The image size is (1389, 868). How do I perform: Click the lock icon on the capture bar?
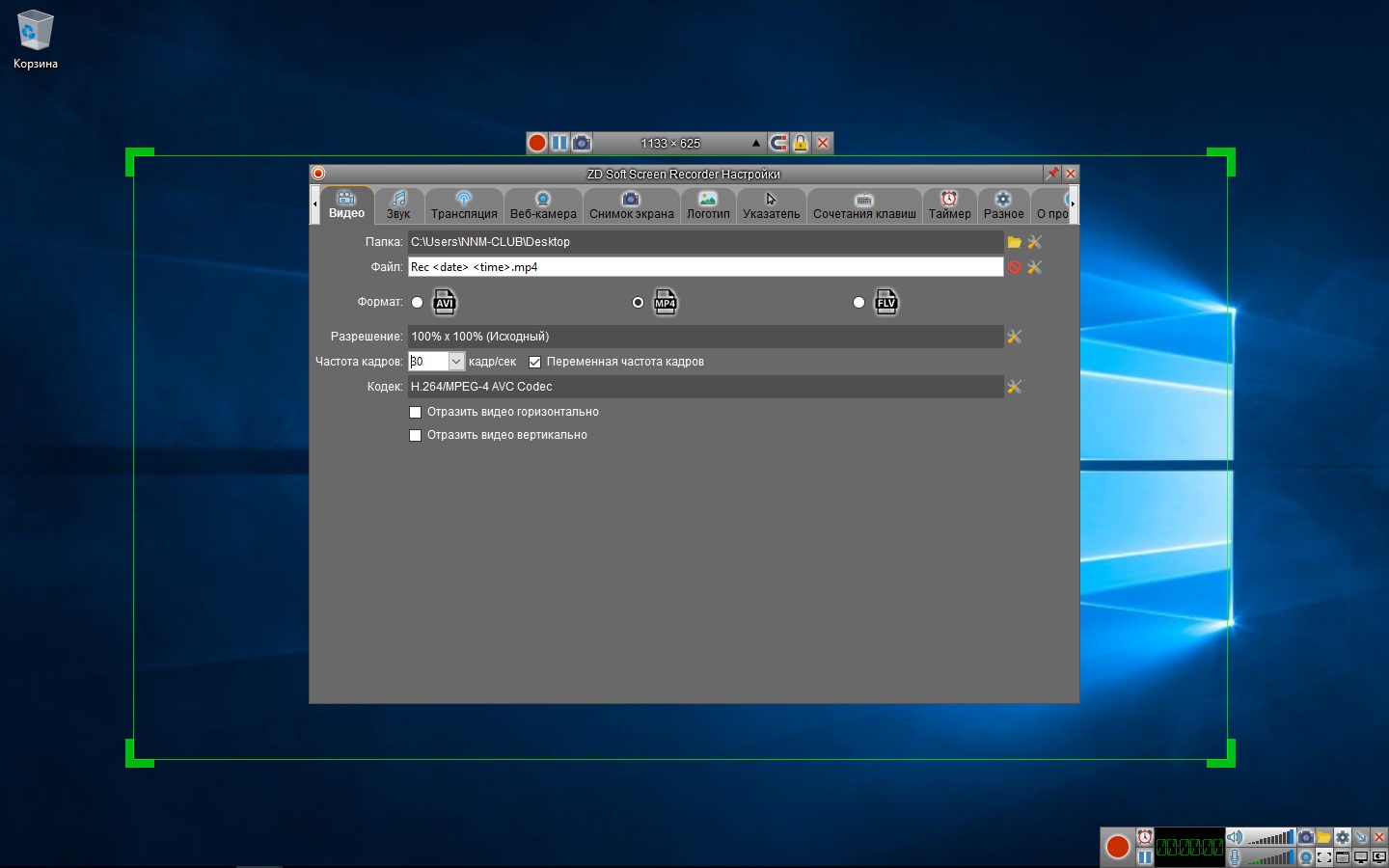pos(801,143)
